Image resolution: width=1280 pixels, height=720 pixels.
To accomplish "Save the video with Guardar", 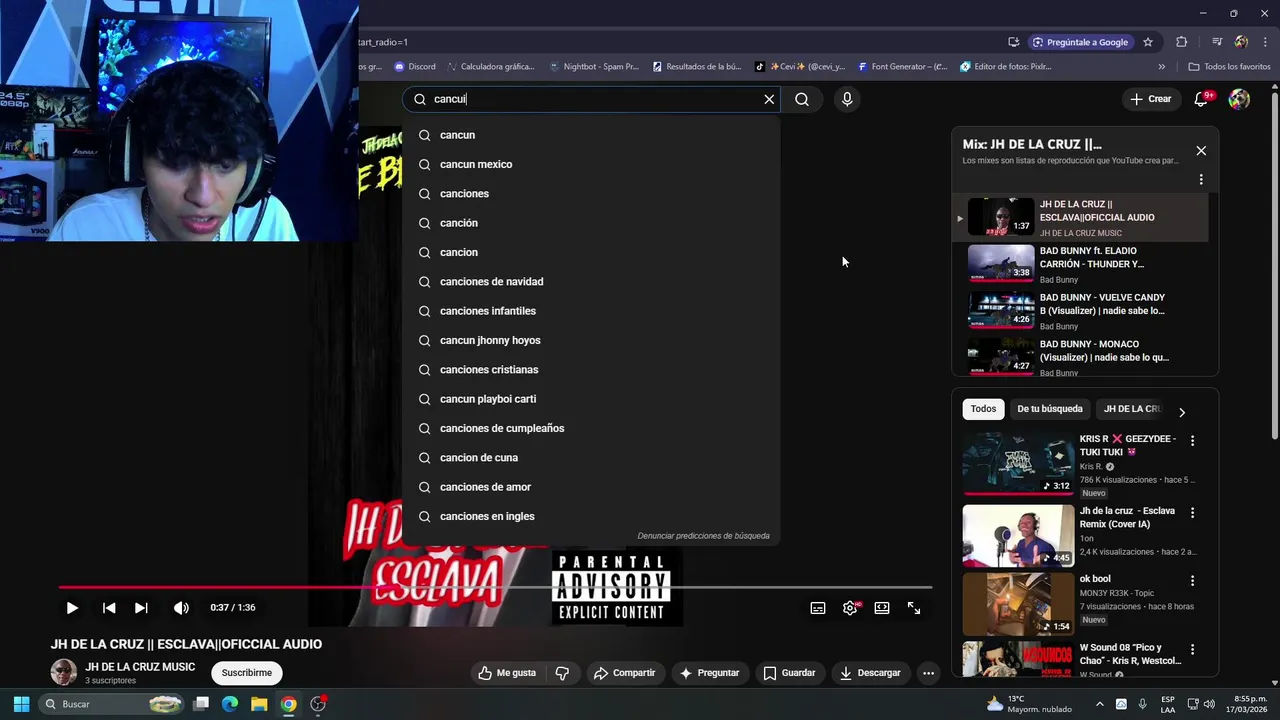I will [789, 673].
